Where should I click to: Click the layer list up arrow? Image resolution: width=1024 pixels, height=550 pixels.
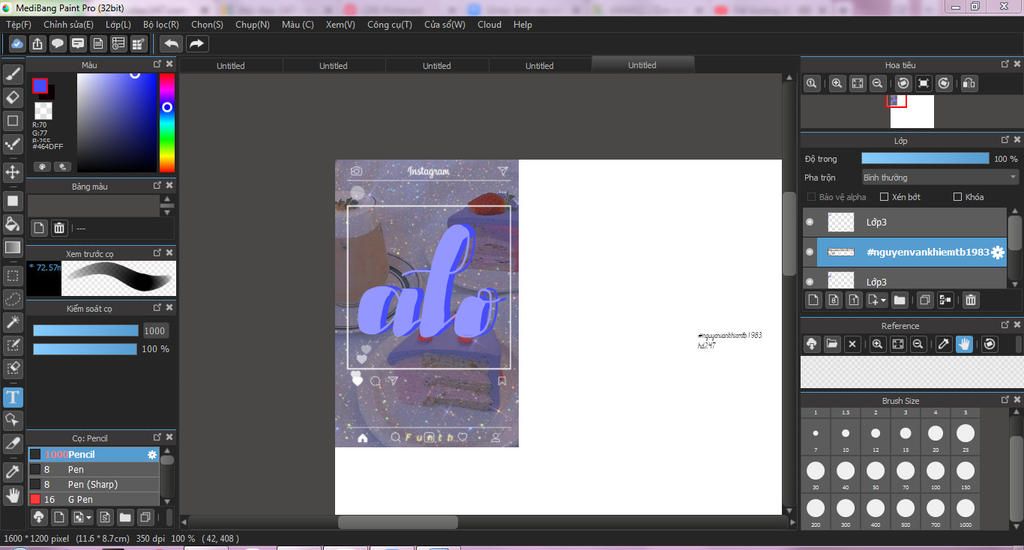(1014, 212)
